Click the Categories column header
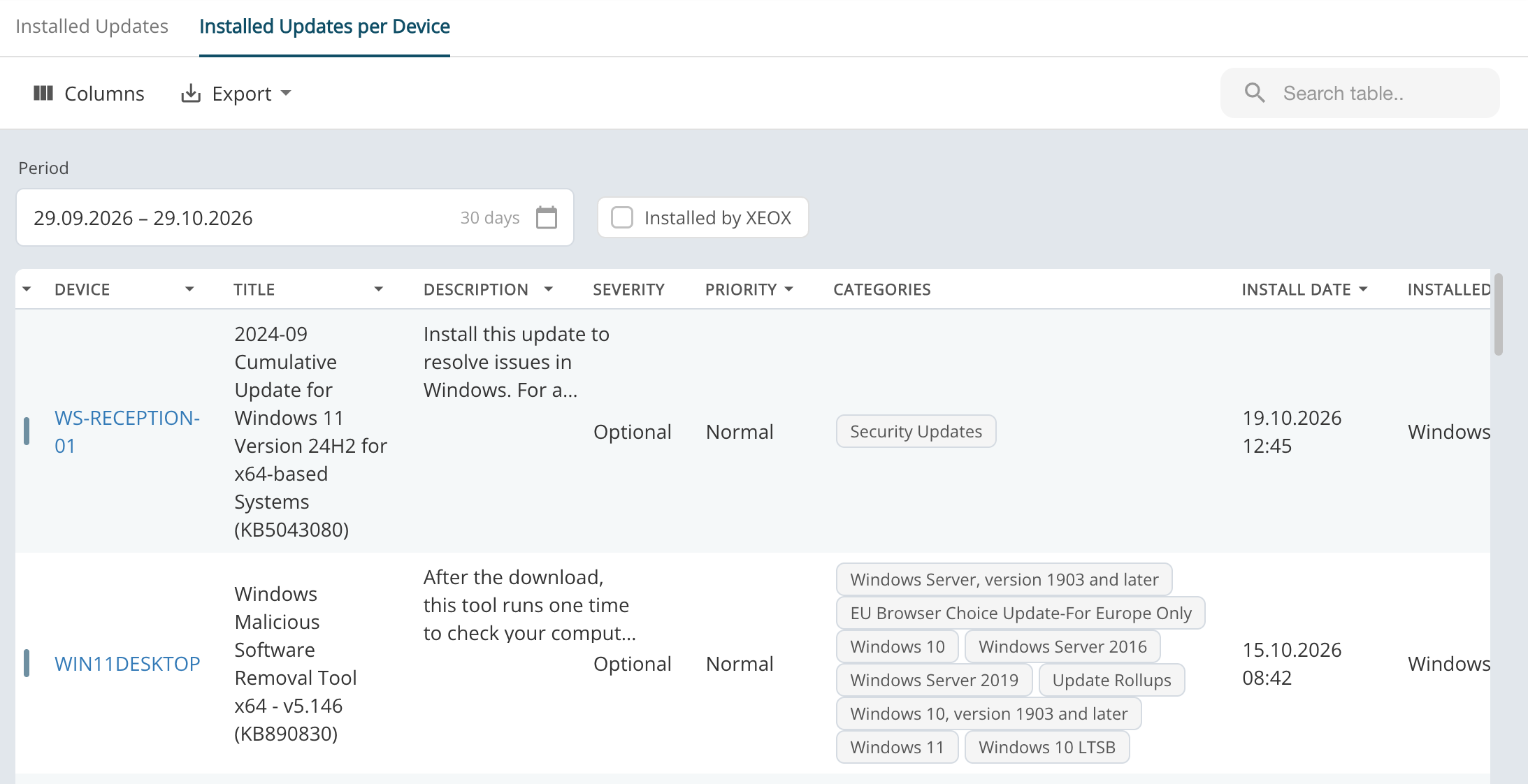 coord(882,289)
